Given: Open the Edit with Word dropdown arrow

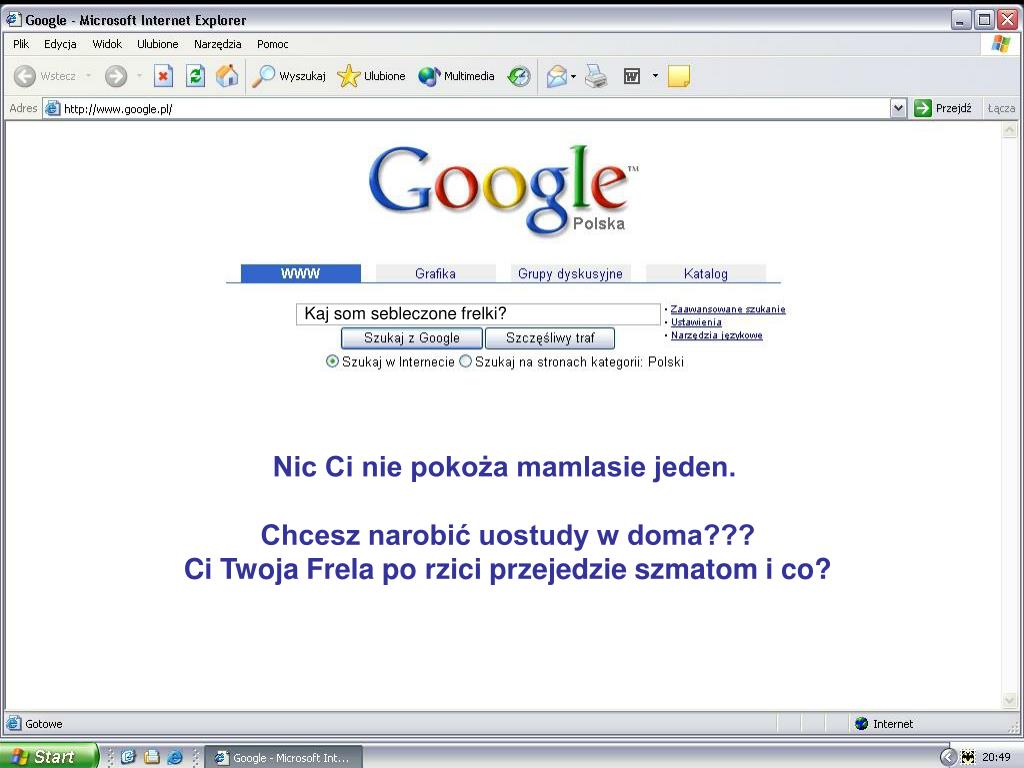Looking at the screenshot, I should click(x=655, y=76).
